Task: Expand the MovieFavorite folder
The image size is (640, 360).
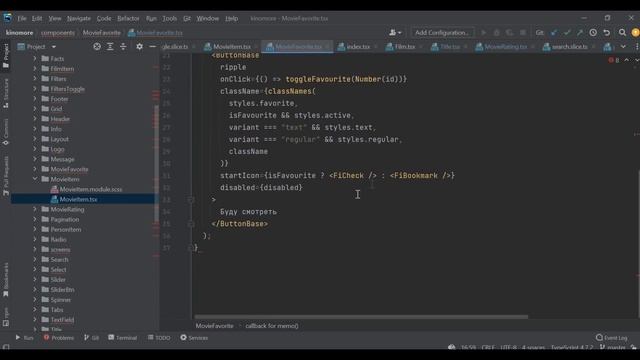Action: [35, 169]
